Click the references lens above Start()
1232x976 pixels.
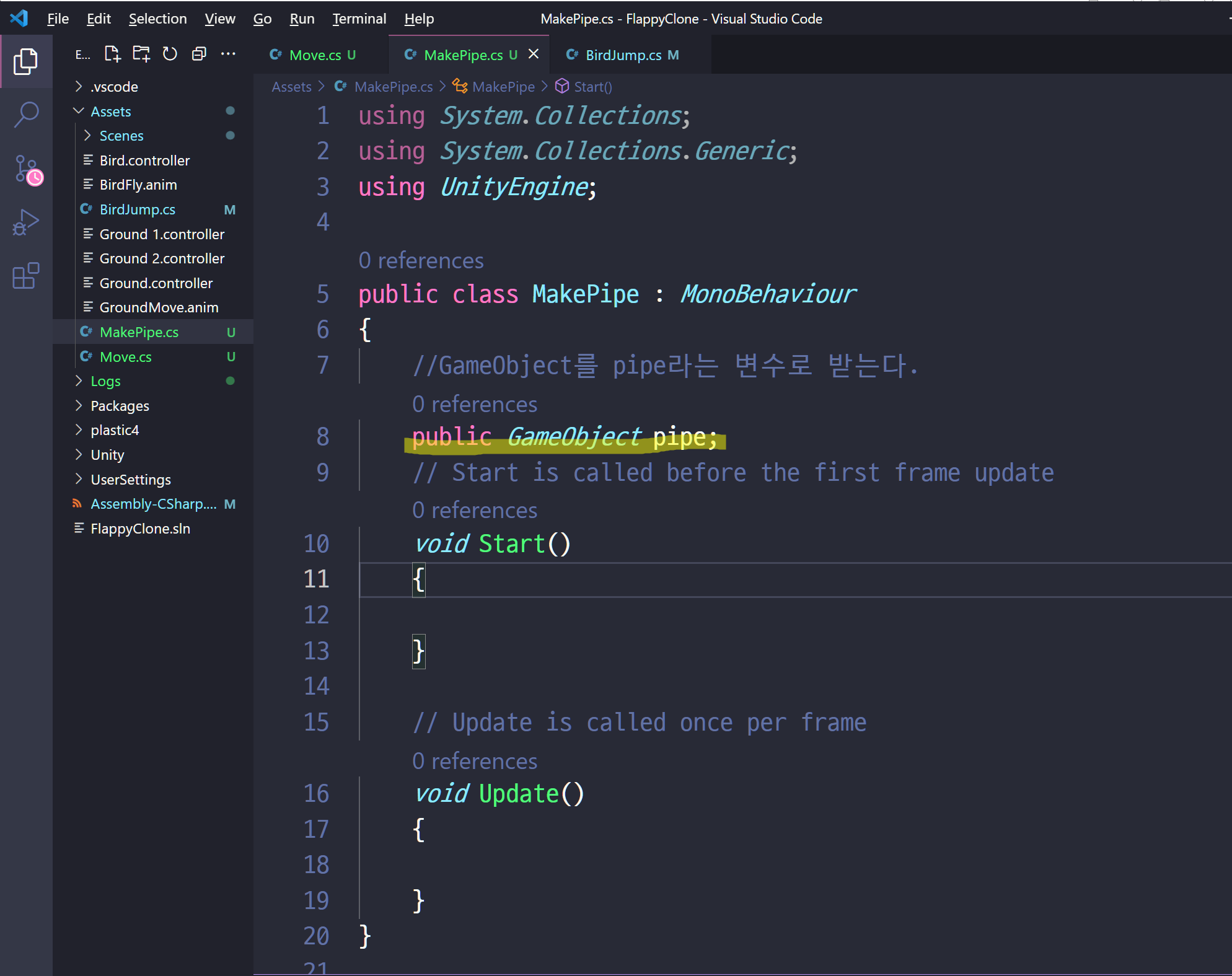pyautogui.click(x=475, y=511)
